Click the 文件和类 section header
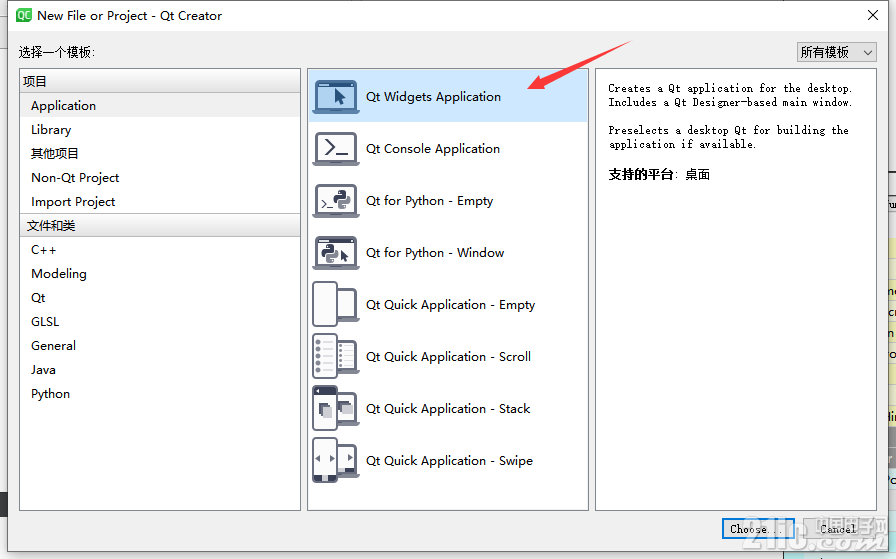Screen dimensions: 896x559 pos(160,225)
